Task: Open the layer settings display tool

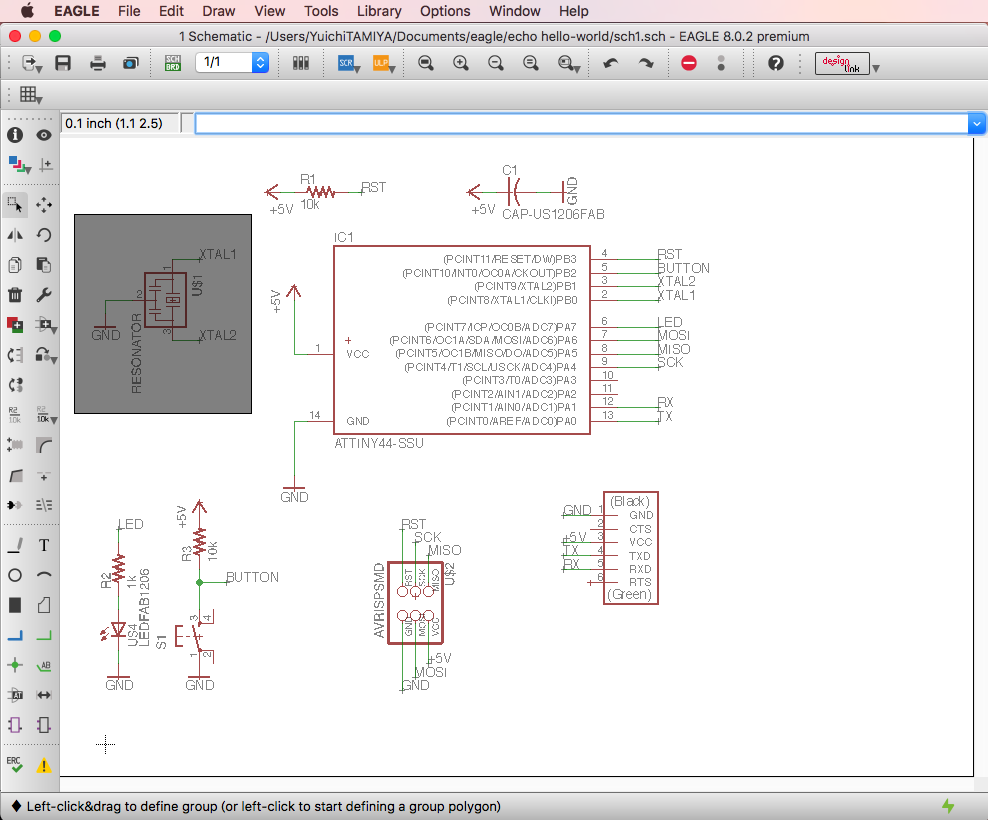Action: 19,165
